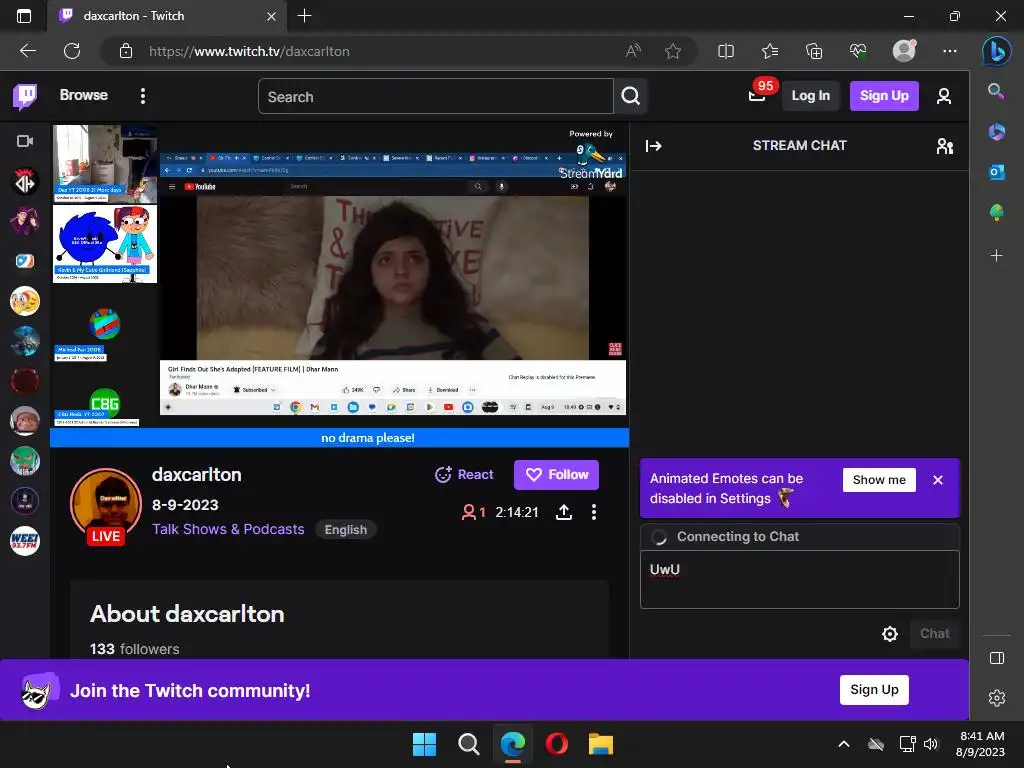Click the purple Sign Up button in header
Viewport: 1024px width, 768px height.
[884, 96]
